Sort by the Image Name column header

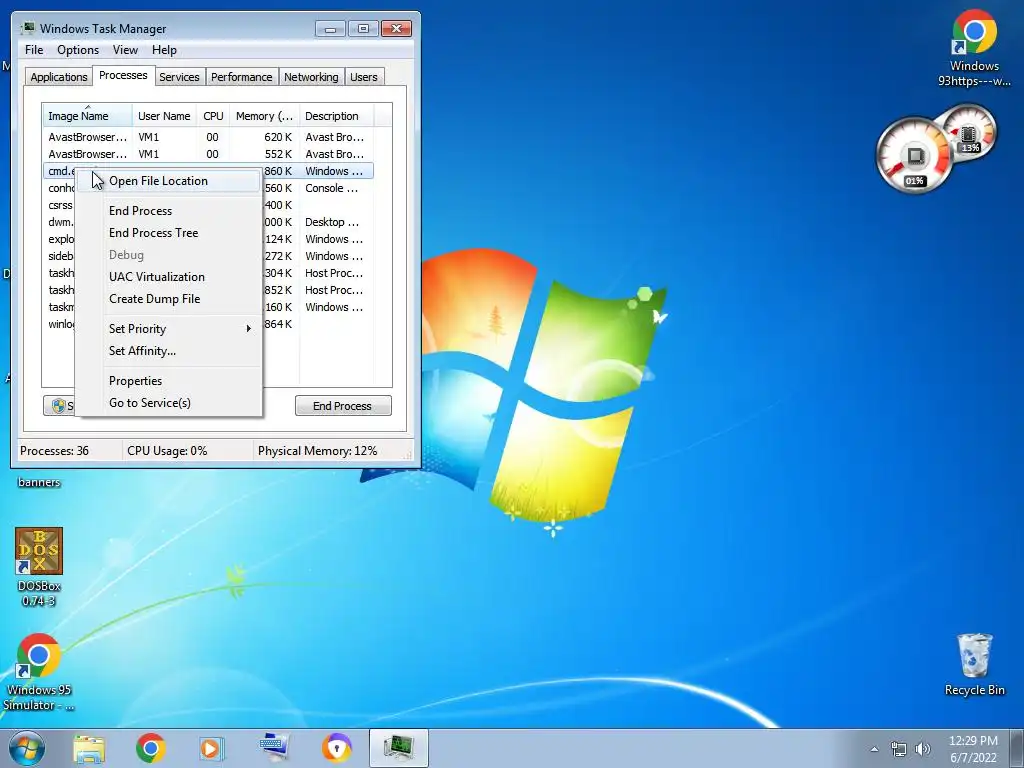[x=88, y=116]
